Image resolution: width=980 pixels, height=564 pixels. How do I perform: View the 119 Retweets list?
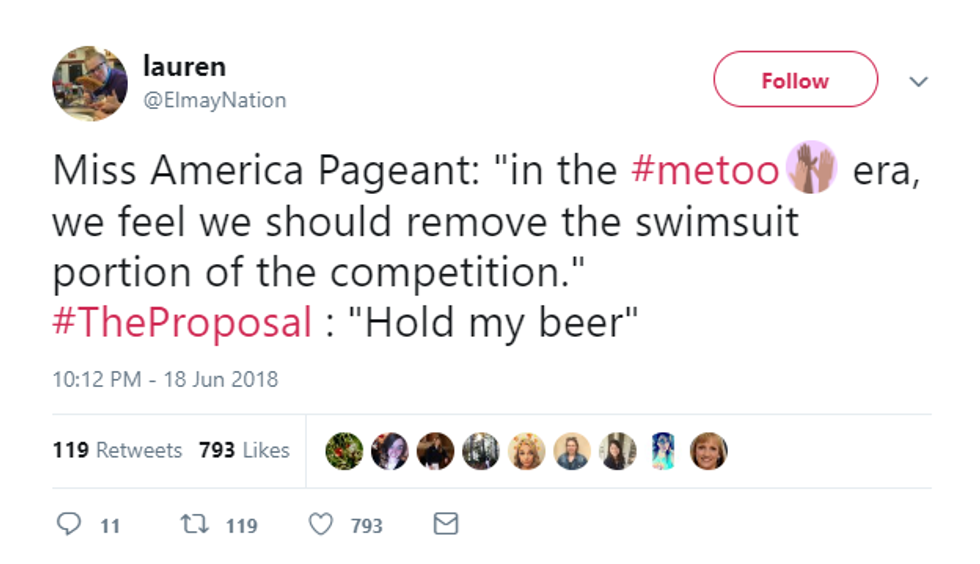[117, 450]
